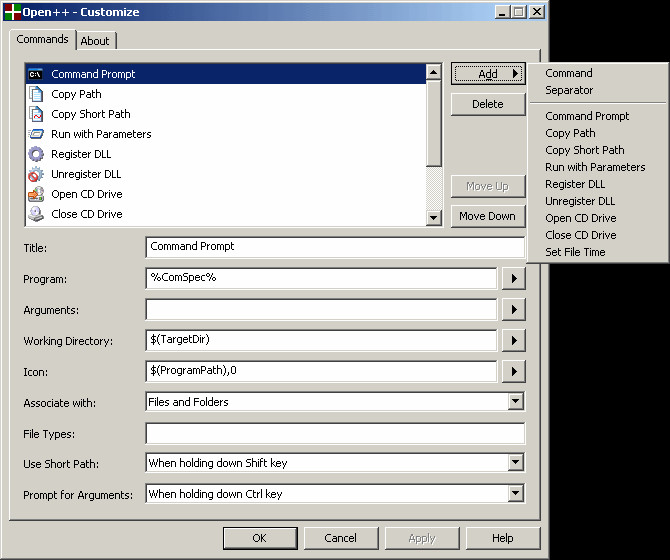
Task: Click the Command Prompt icon in the list
Action: point(35,74)
